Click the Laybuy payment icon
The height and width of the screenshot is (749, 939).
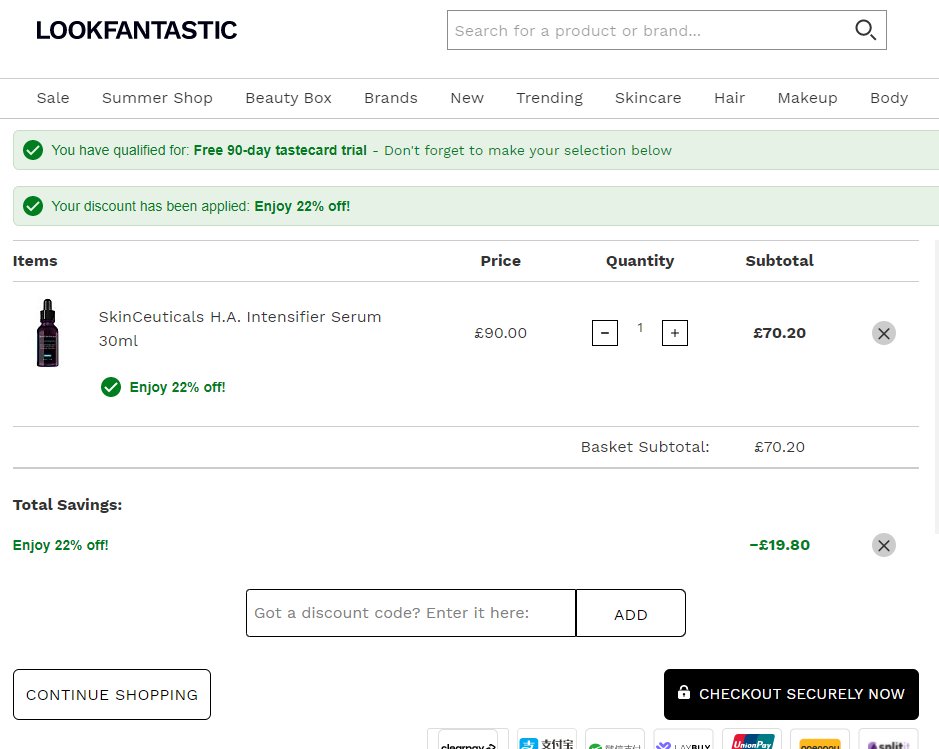pyautogui.click(x=683, y=740)
